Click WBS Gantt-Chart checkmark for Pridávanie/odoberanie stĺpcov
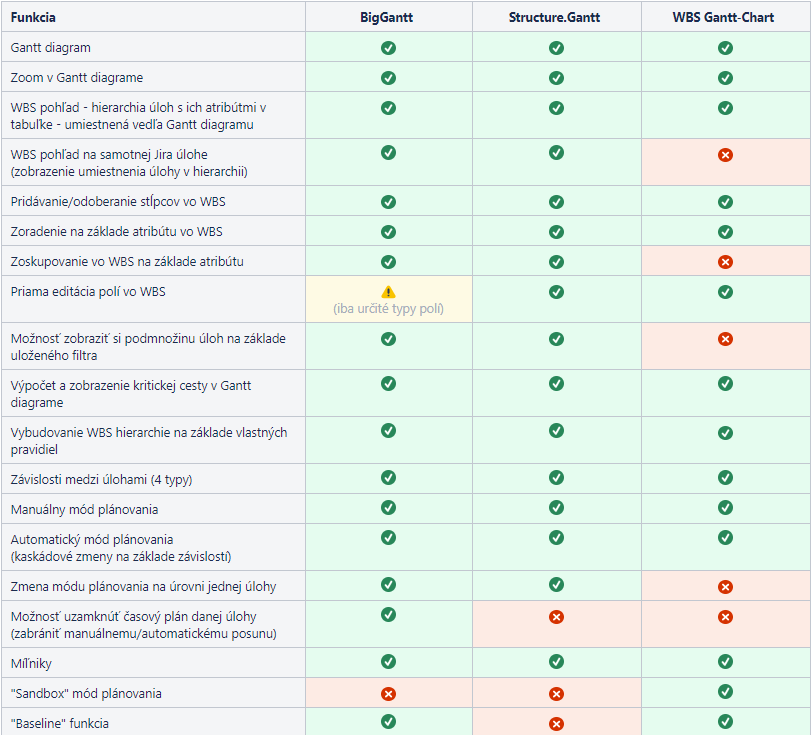Screen dimensions: 812x735 click(726, 202)
